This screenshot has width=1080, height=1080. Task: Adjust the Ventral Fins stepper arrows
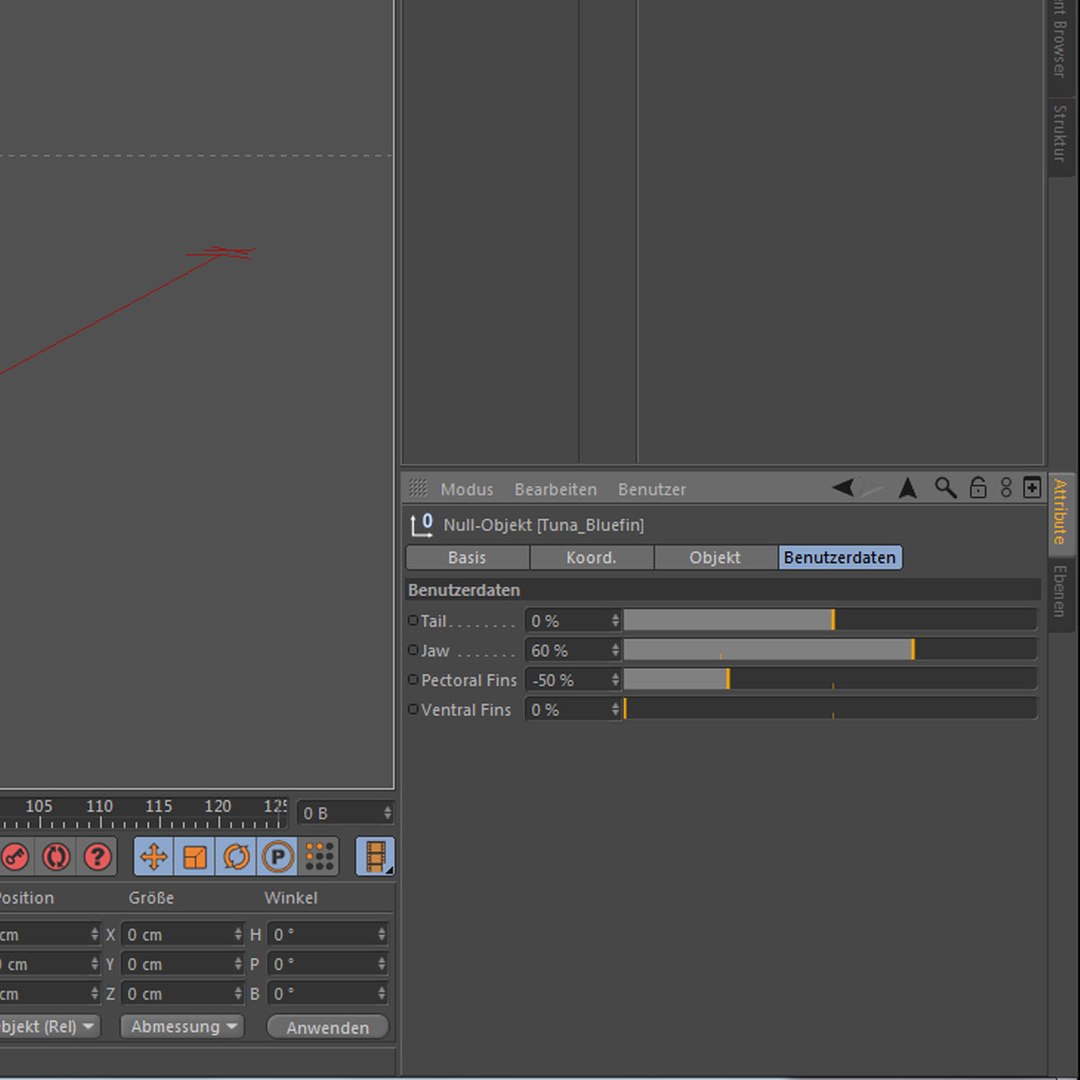(615, 709)
